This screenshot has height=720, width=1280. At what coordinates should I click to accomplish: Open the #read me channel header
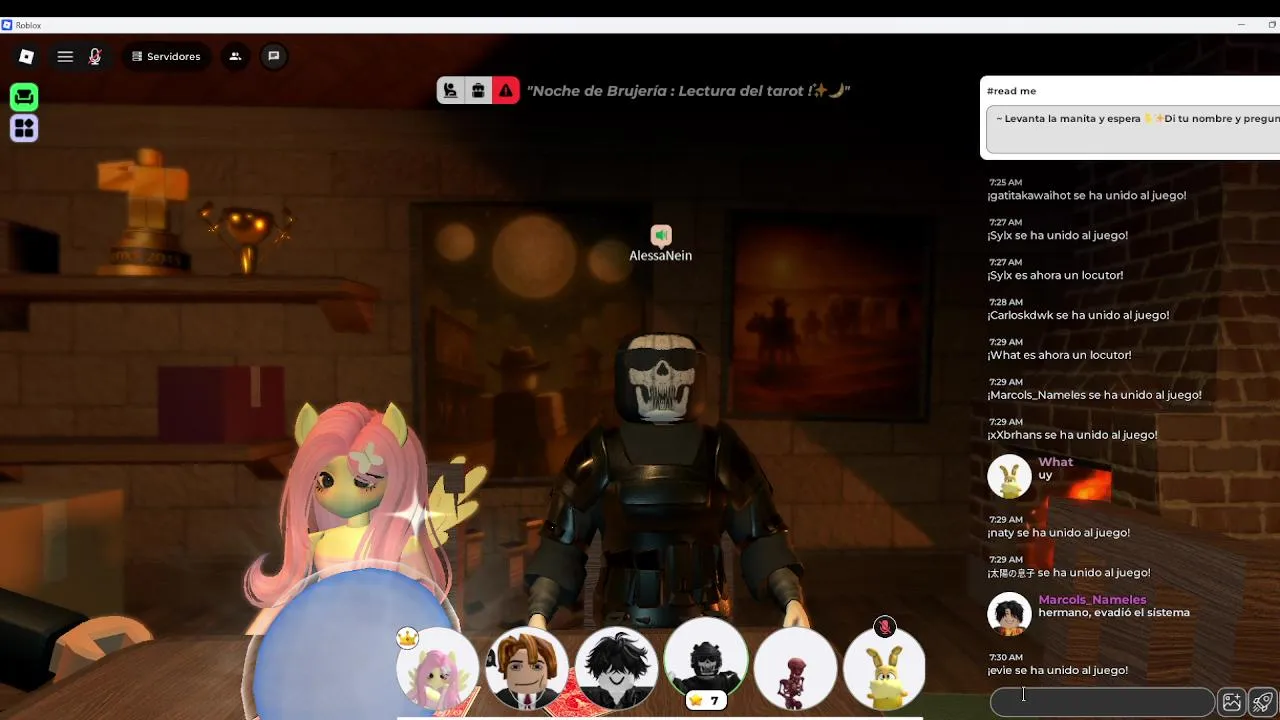point(1011,91)
